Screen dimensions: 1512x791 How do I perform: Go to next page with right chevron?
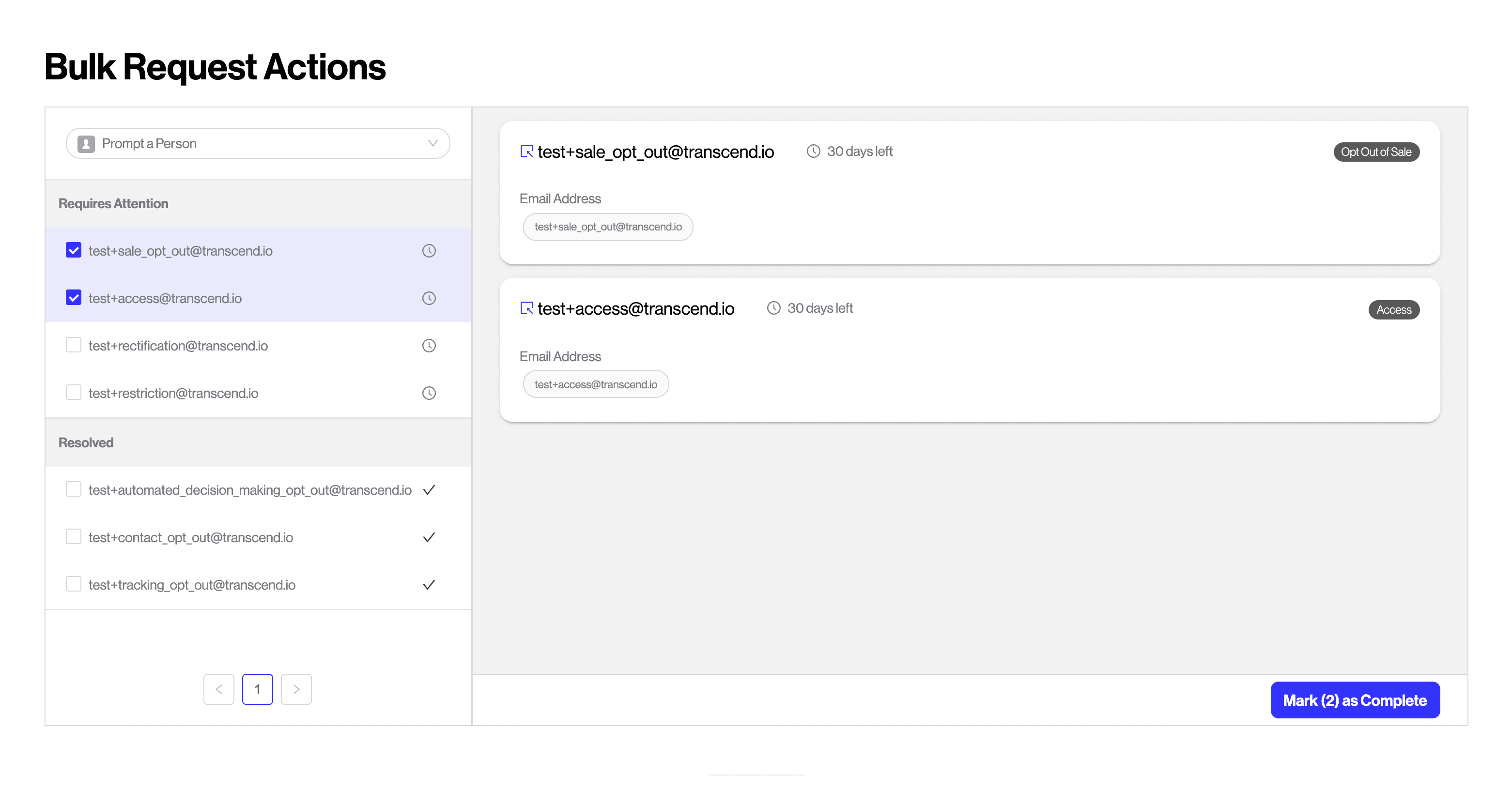tap(296, 689)
